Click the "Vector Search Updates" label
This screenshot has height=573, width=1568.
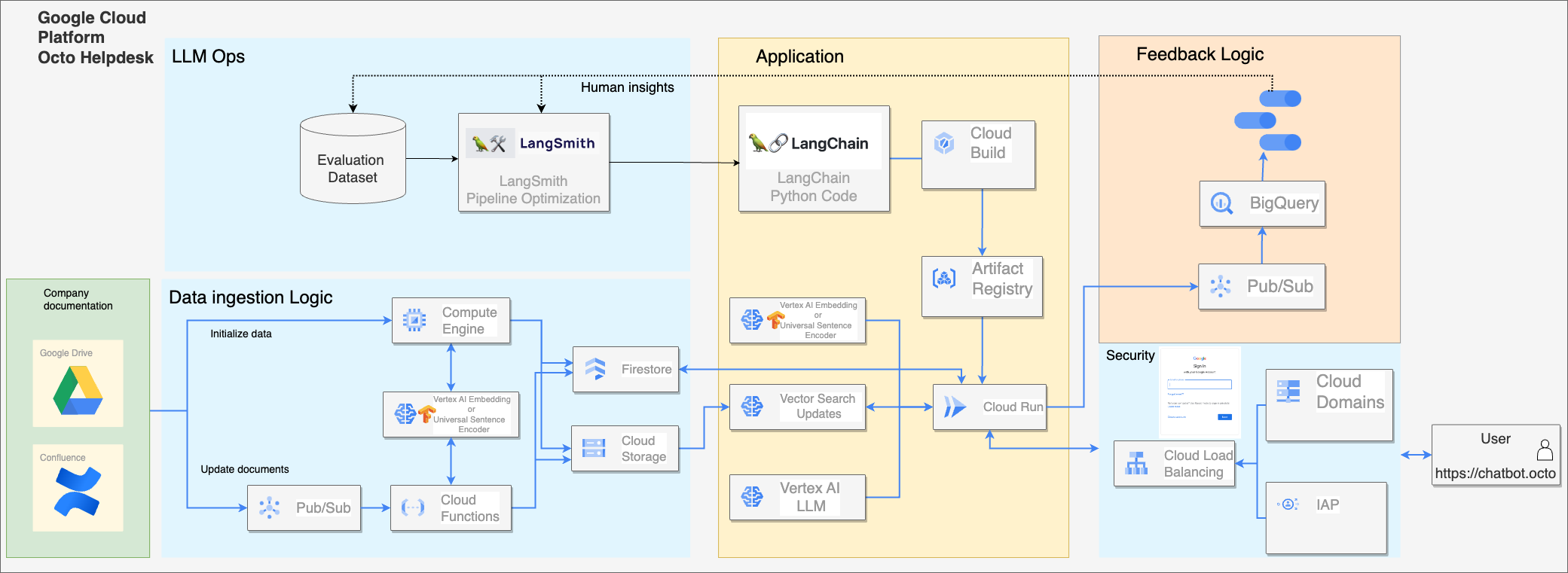tap(818, 406)
